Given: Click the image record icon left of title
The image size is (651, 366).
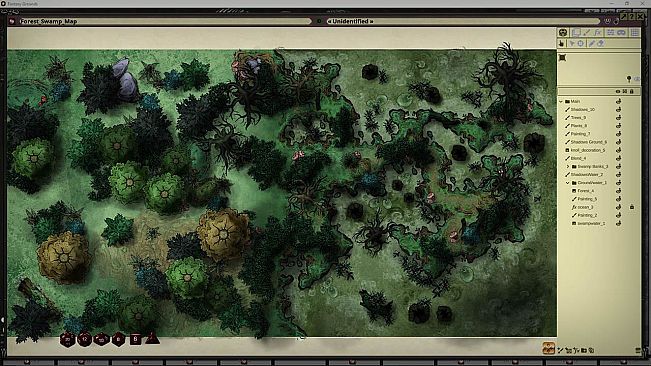Looking at the screenshot, I should point(12,21).
